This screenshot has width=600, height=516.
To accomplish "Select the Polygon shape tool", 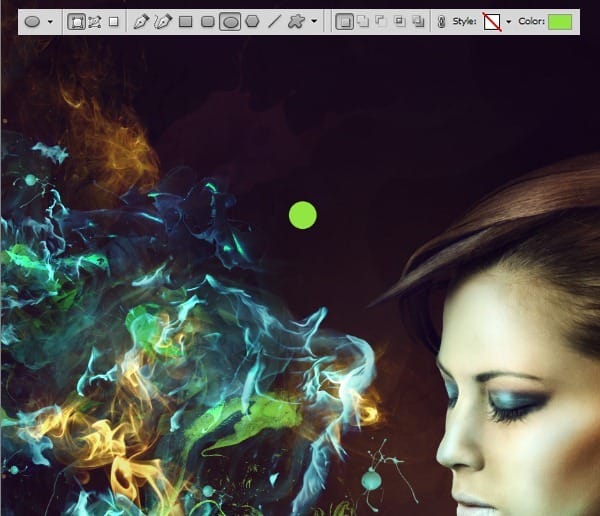I will [252, 21].
